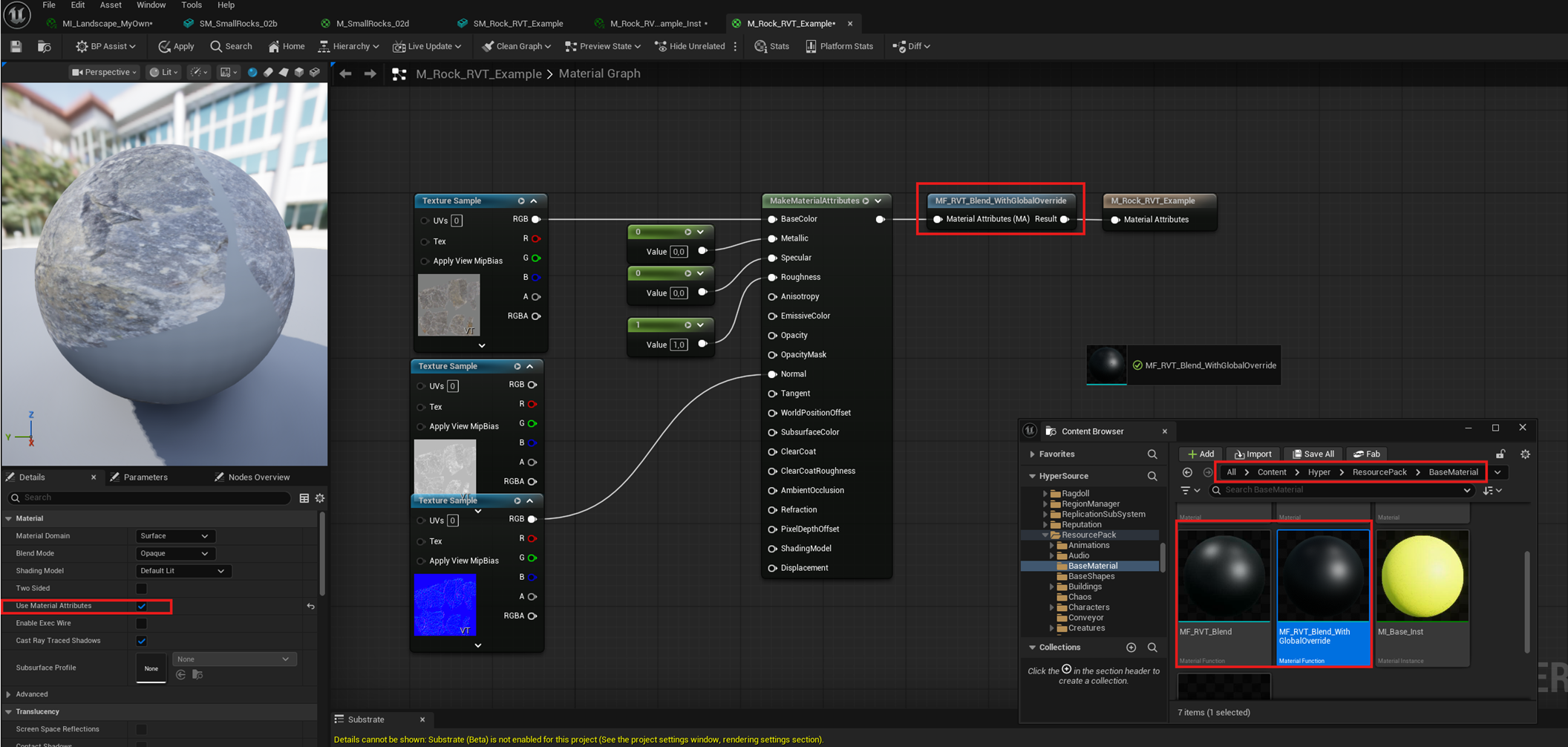Screen dimensions: 1568x747
Task: Add a new collection with the plus icon
Action: click(1131, 647)
